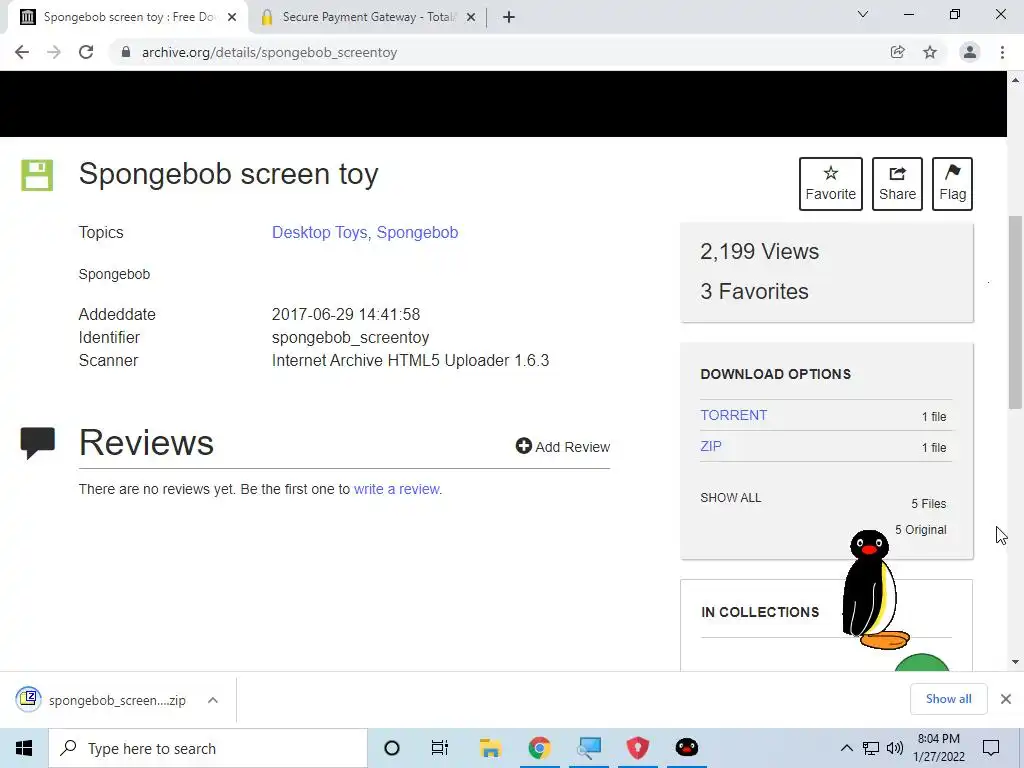Close the Secure Payment Gateway tab
The height and width of the screenshot is (768, 1024).
coord(471,18)
